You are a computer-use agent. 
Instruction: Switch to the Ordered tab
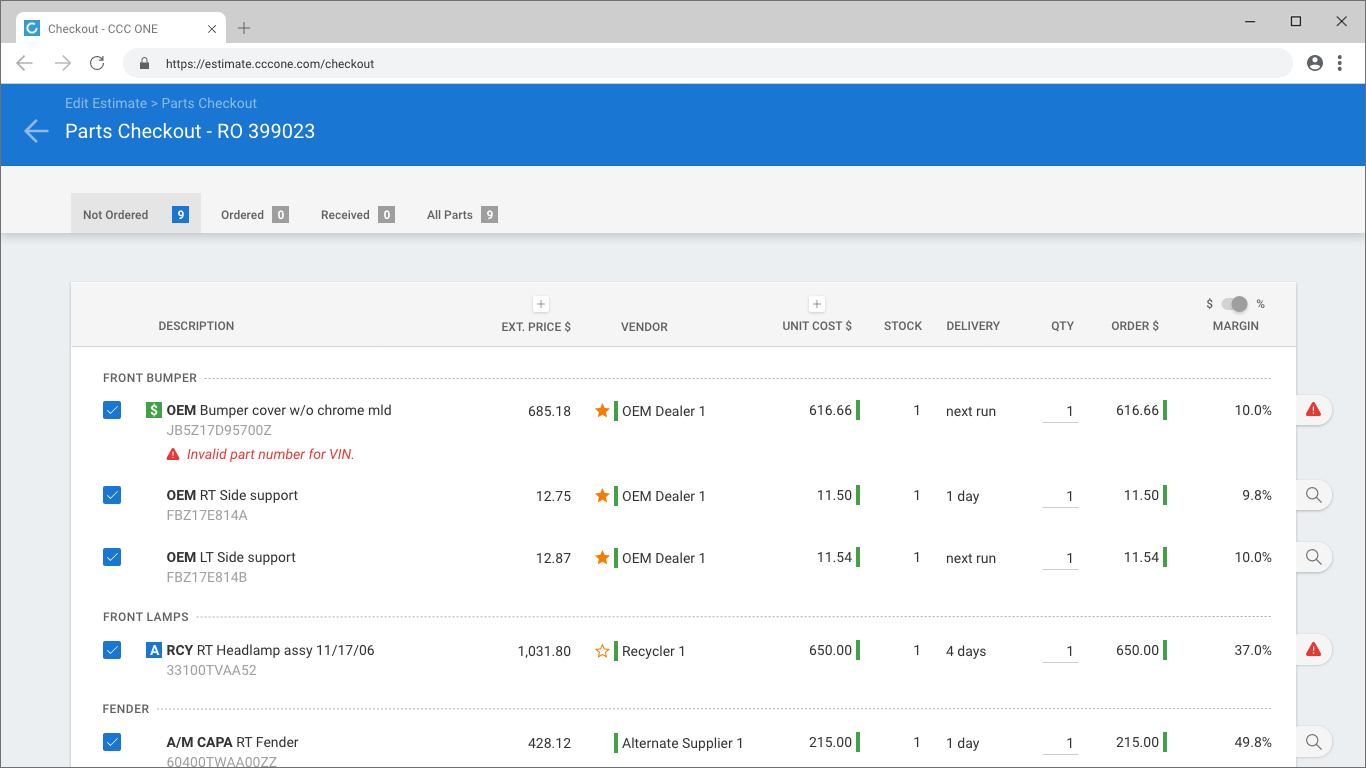(254, 214)
